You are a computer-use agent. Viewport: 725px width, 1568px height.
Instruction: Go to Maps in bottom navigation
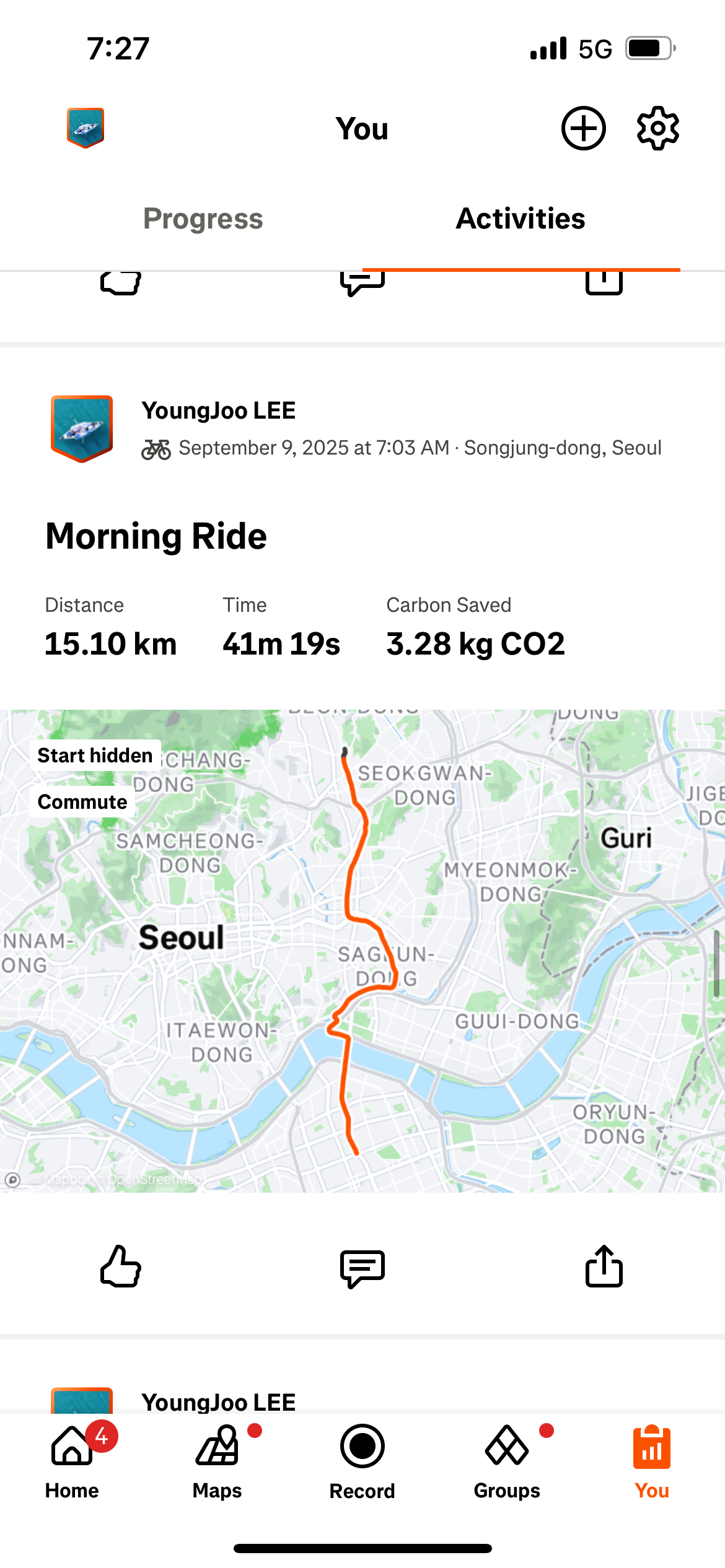pos(217,1460)
